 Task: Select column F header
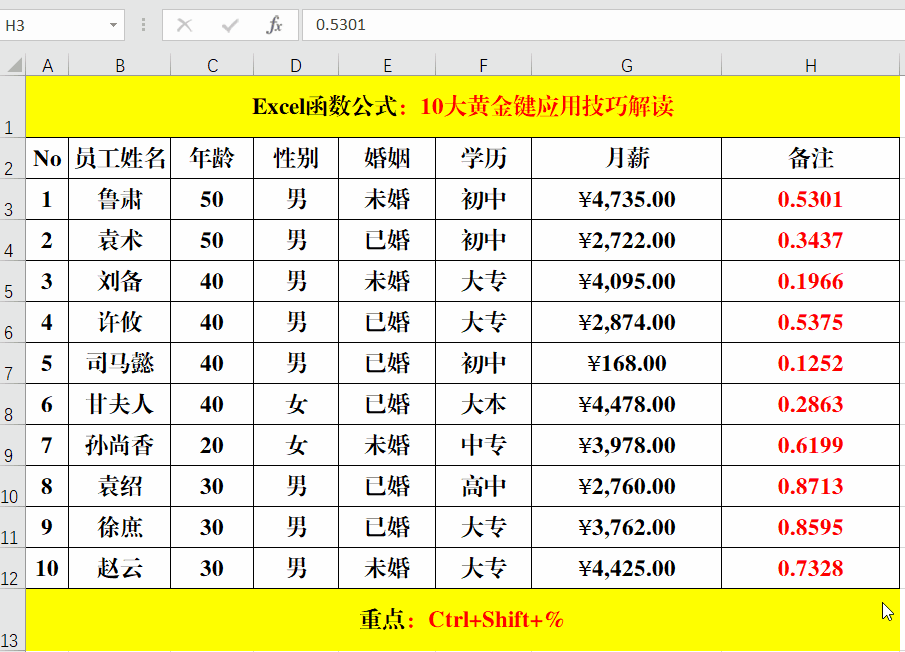(483, 65)
